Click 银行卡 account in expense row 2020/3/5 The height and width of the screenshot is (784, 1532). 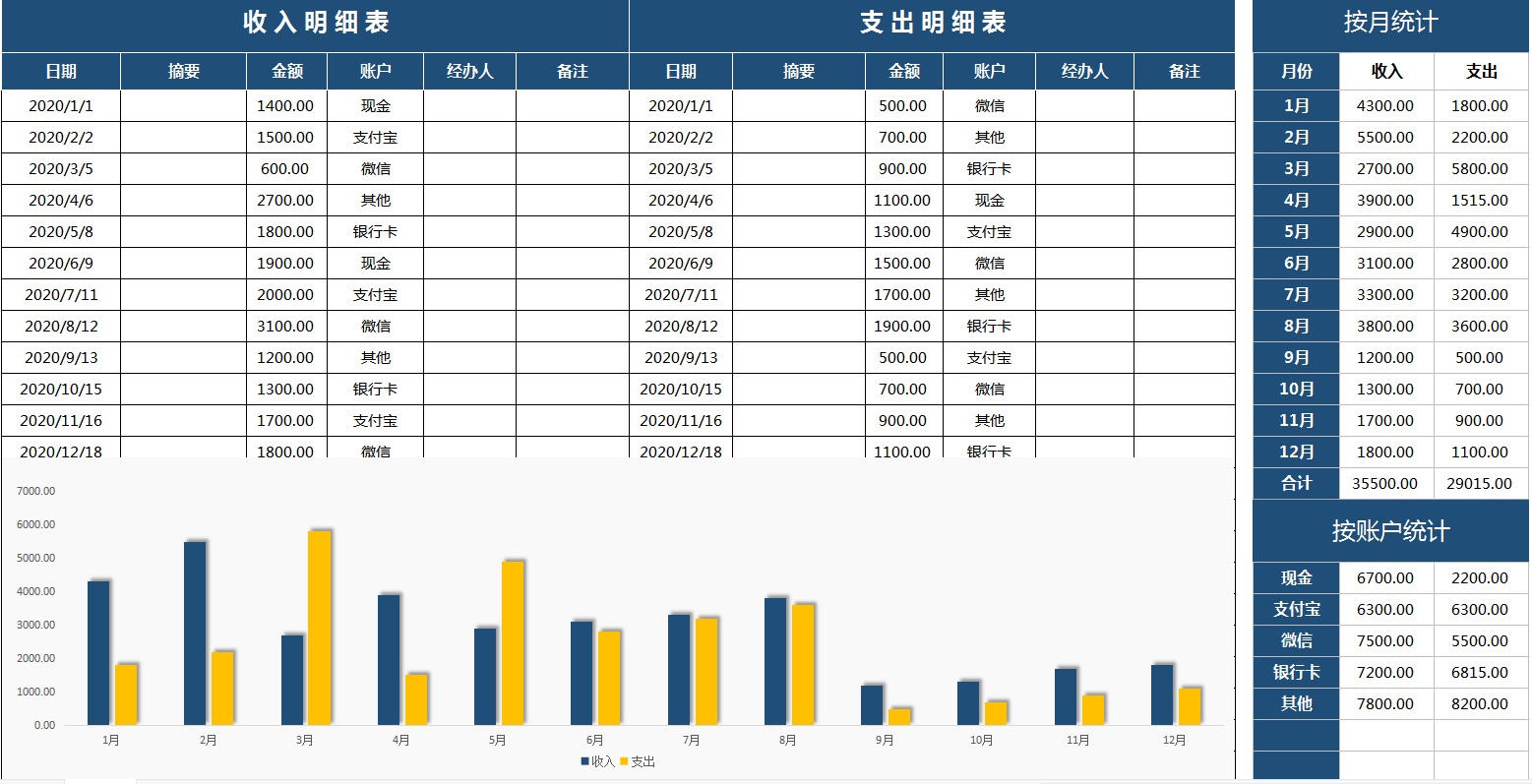989,168
